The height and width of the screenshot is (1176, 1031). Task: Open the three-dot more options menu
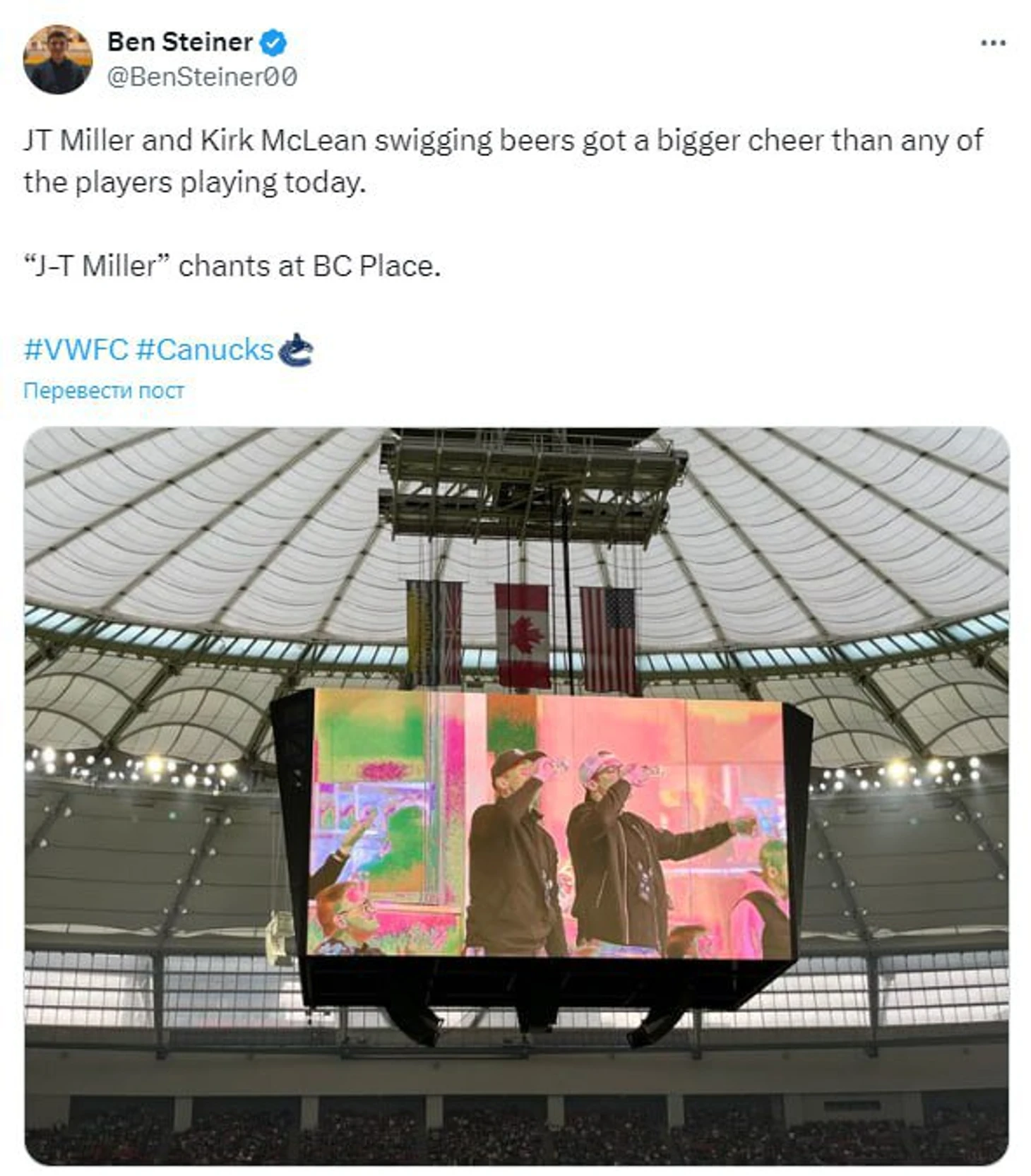point(993,43)
